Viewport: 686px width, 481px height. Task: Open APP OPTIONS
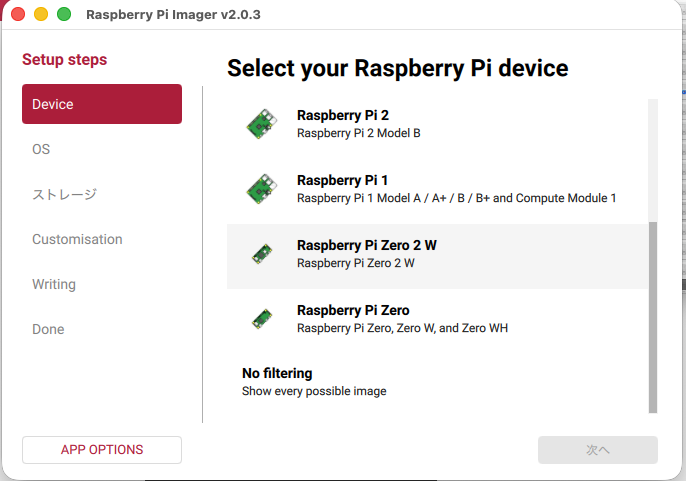point(102,450)
